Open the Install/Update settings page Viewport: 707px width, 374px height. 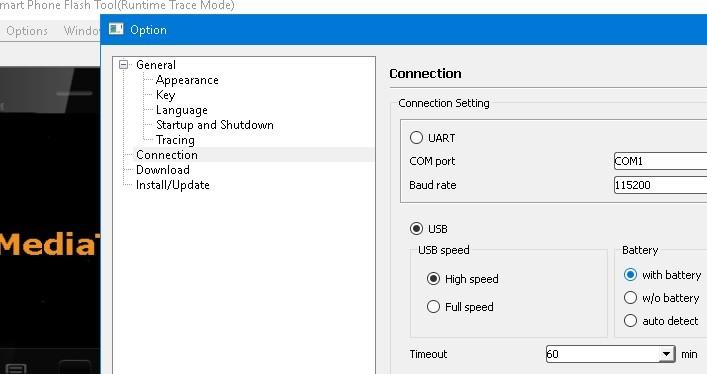[173, 185]
